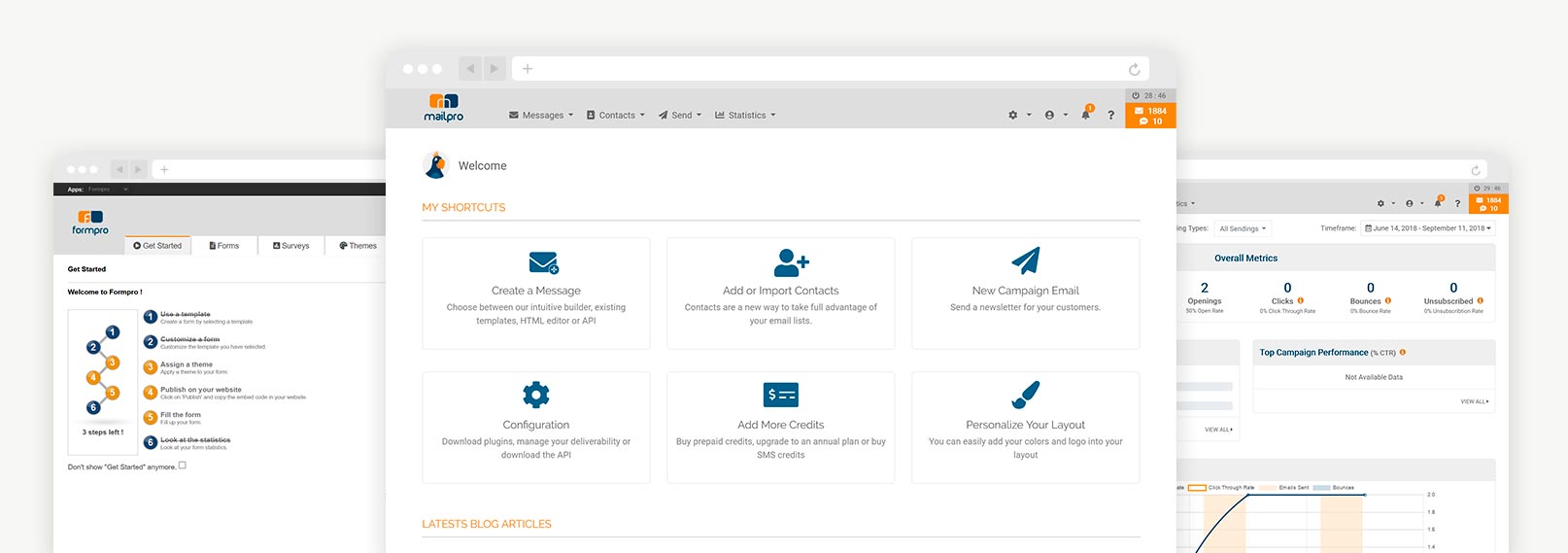The image size is (1568, 553).
Task: Click the orange credits badge showing 1884
Action: pos(1151,116)
